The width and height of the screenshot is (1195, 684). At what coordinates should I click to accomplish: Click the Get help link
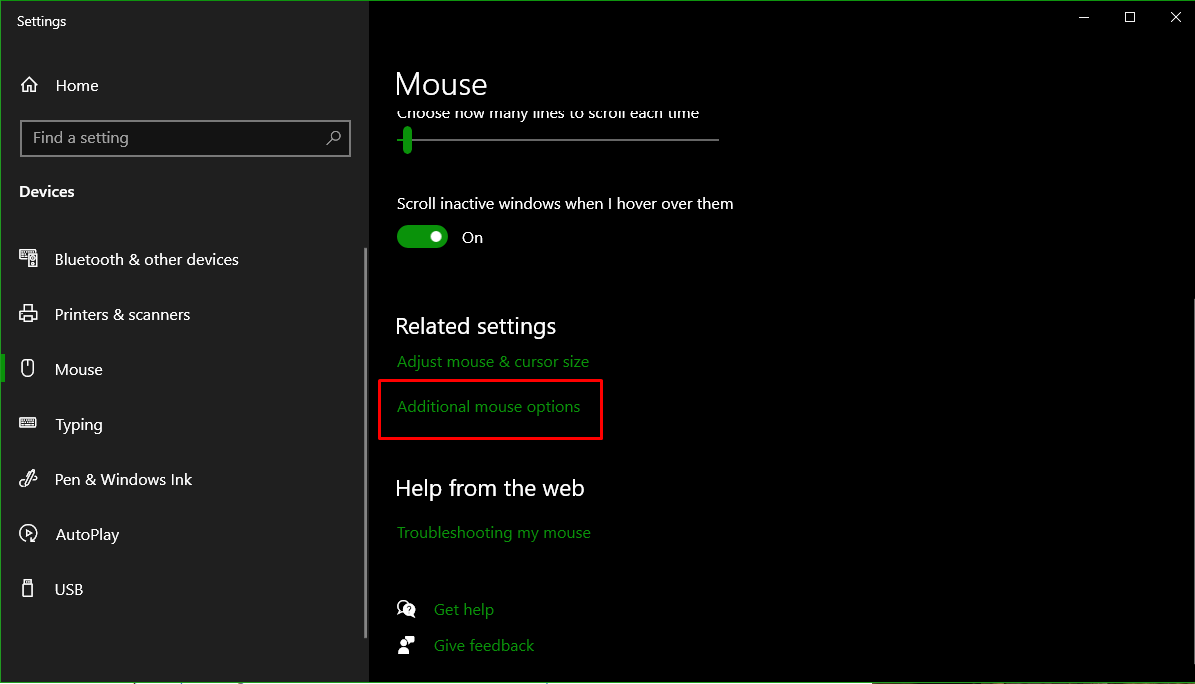pyautogui.click(x=463, y=609)
